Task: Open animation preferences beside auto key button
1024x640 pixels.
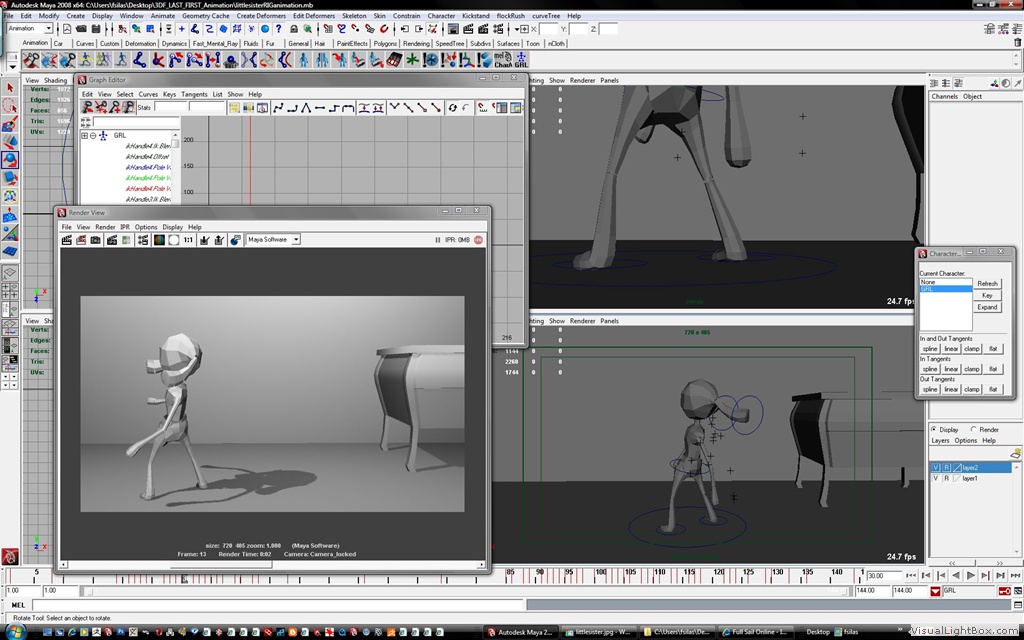Action: click(x=1017, y=592)
